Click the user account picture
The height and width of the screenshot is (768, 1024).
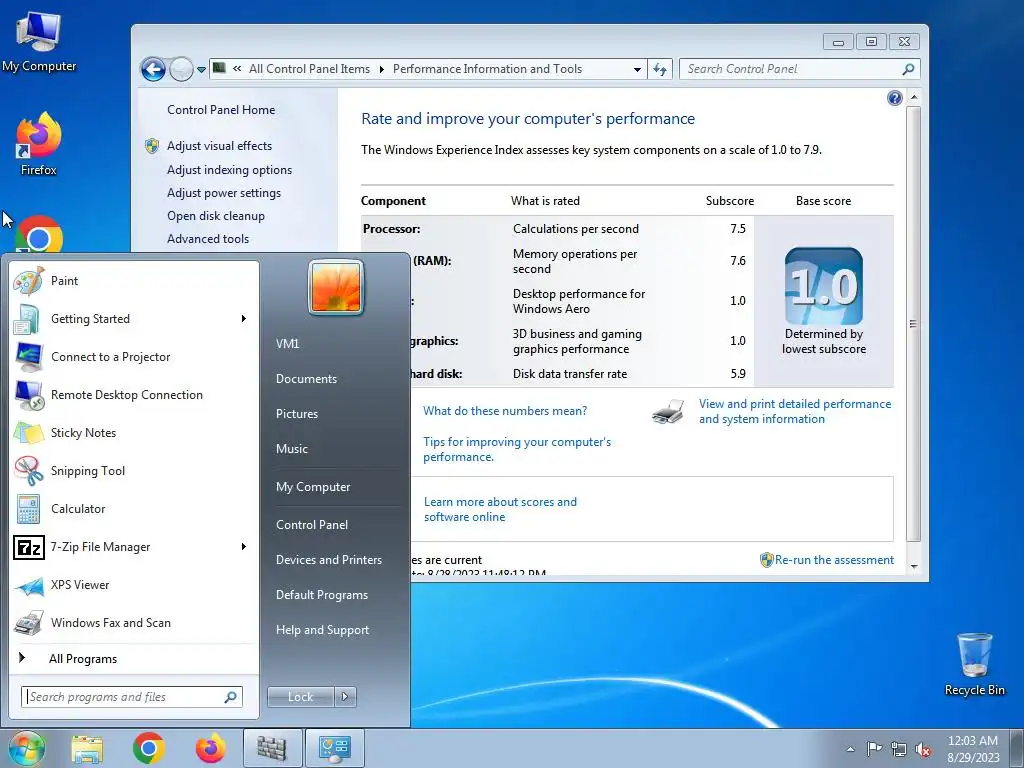(336, 287)
